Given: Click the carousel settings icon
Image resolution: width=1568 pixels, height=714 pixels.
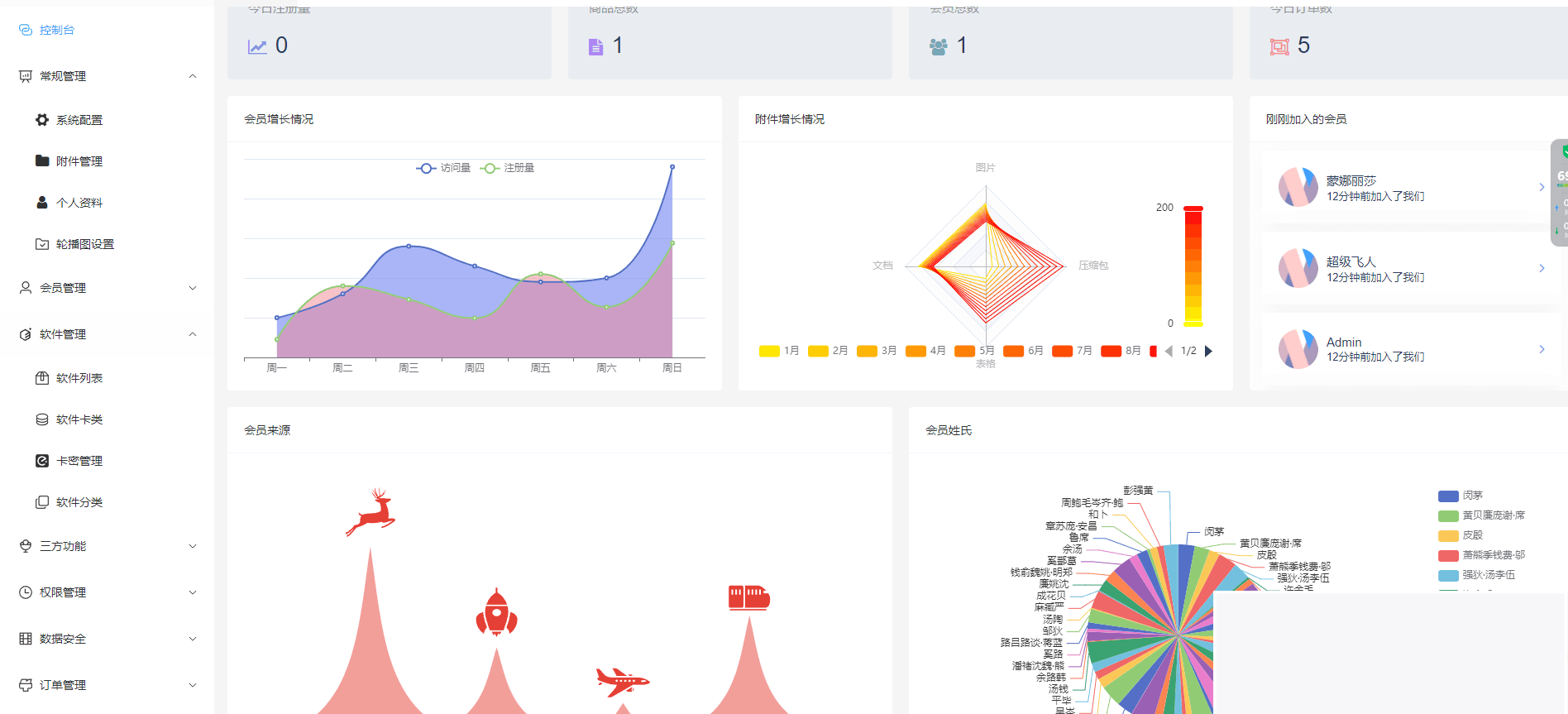Looking at the screenshot, I should pos(42,244).
